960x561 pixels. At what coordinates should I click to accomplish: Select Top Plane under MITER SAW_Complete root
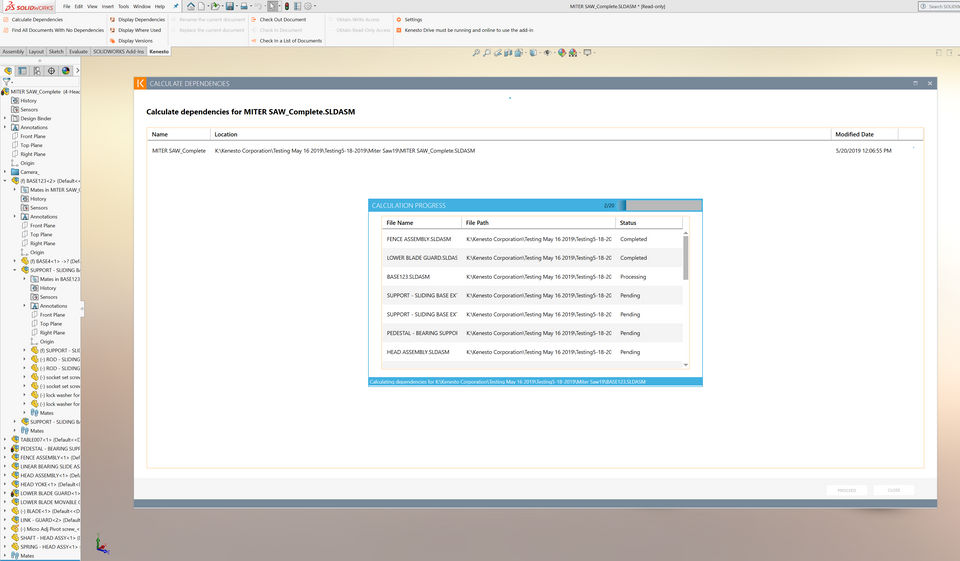click(31, 145)
